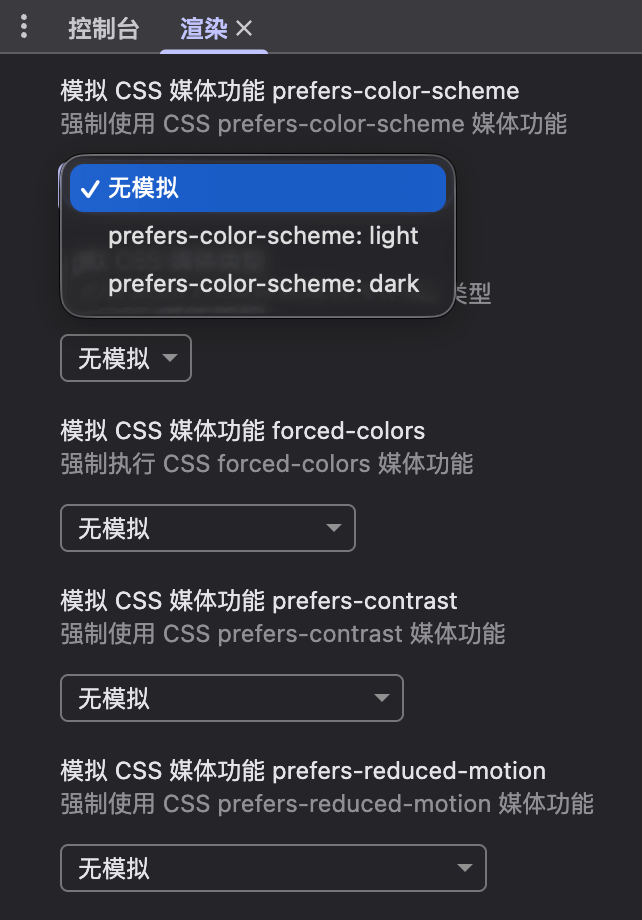Click the 强制使用 CSS prefers-contrast 媒体功能 text

click(x=281, y=634)
